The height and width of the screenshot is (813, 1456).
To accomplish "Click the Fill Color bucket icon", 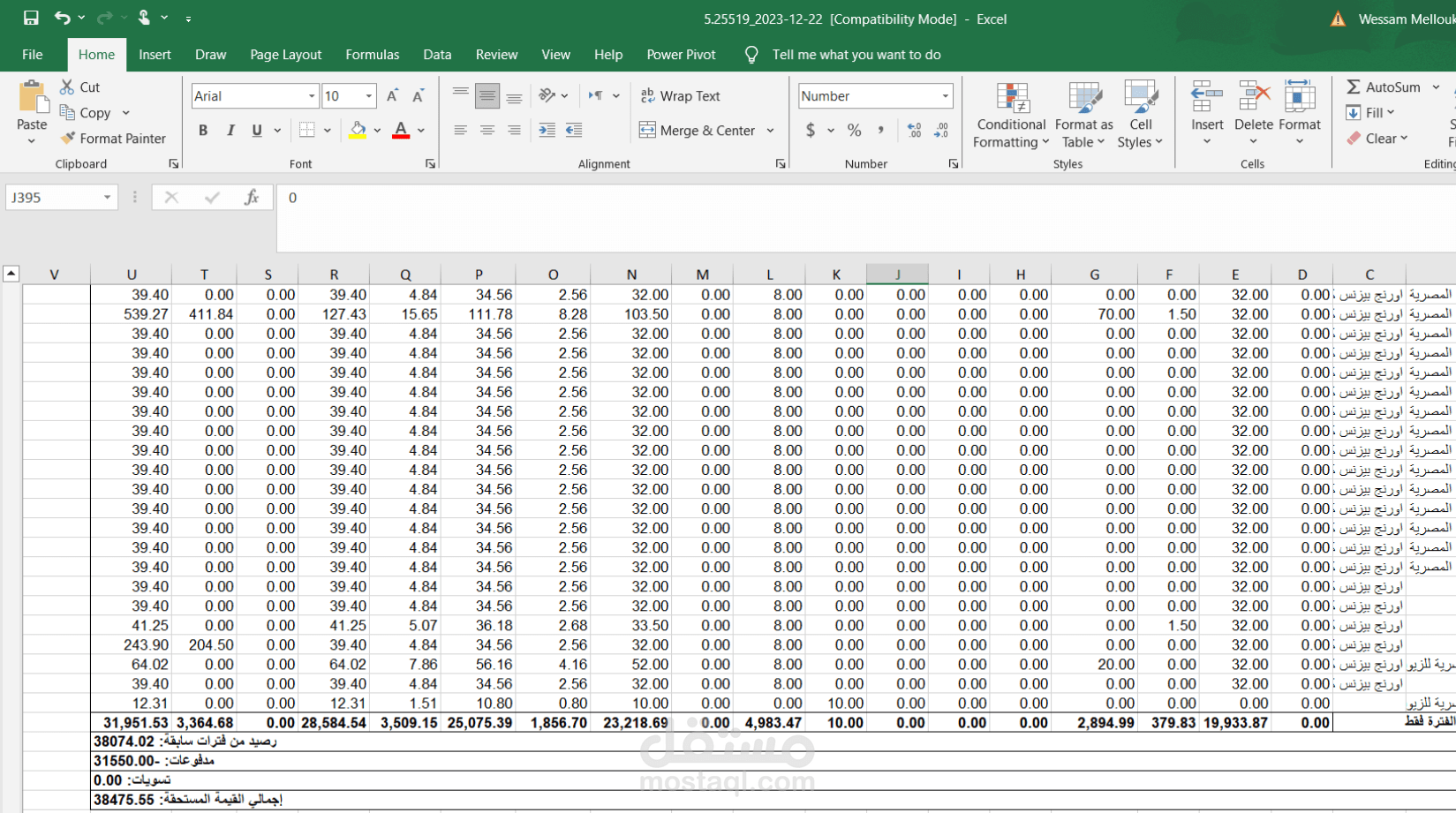I will point(358,130).
